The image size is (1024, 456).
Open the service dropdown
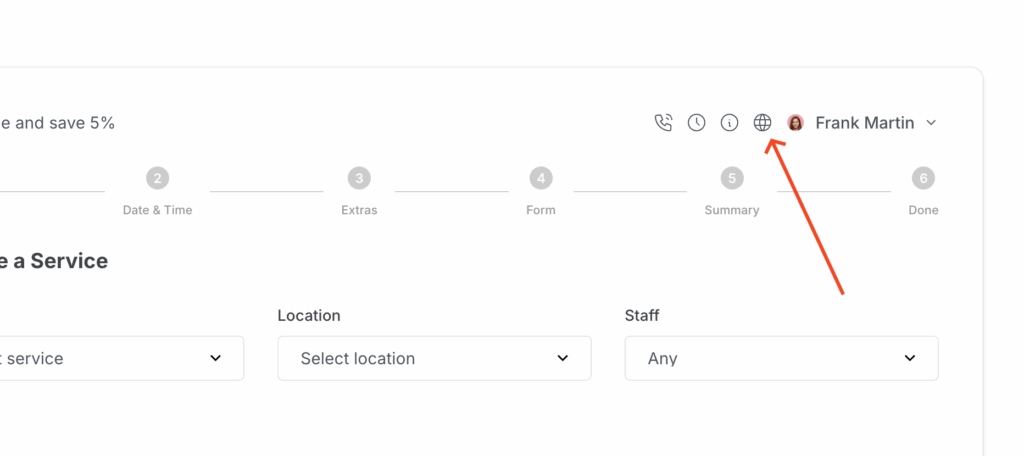click(121, 358)
